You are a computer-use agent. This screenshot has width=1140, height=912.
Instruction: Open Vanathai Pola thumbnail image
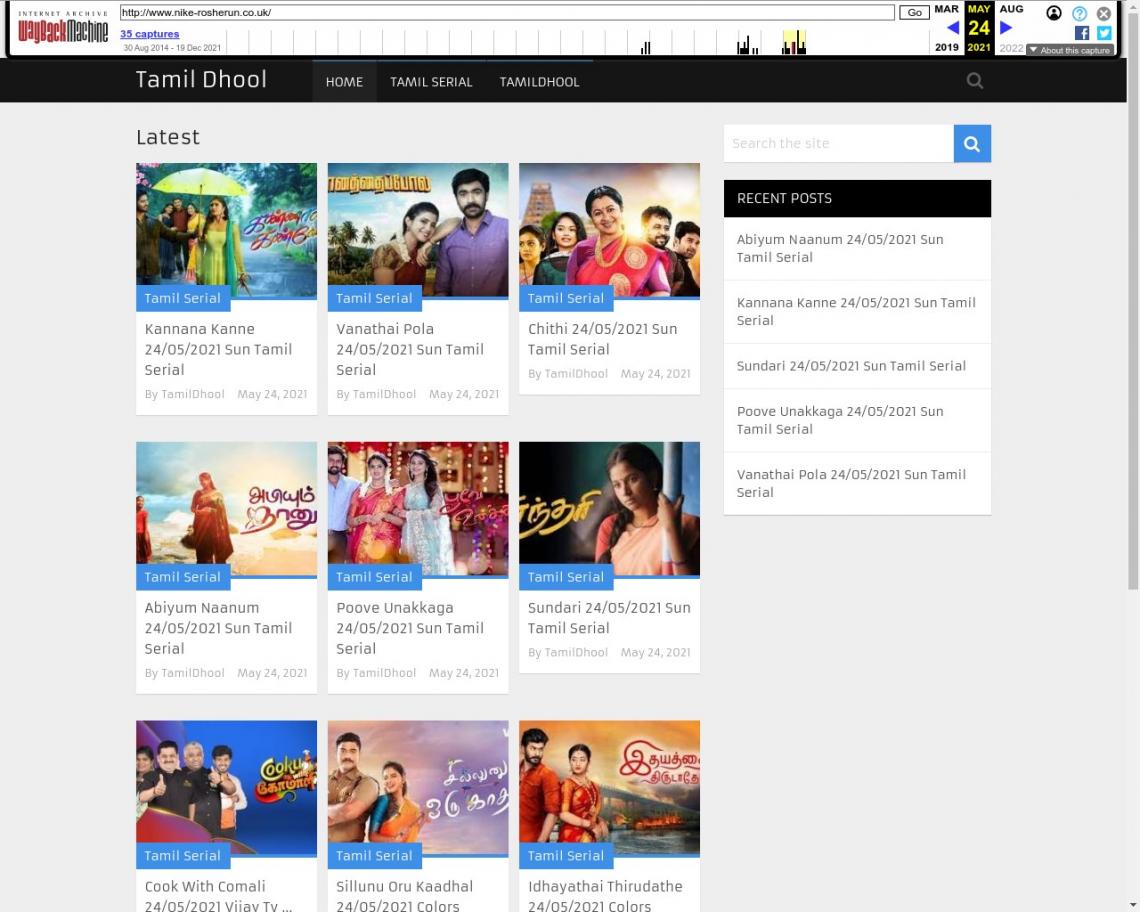418,230
